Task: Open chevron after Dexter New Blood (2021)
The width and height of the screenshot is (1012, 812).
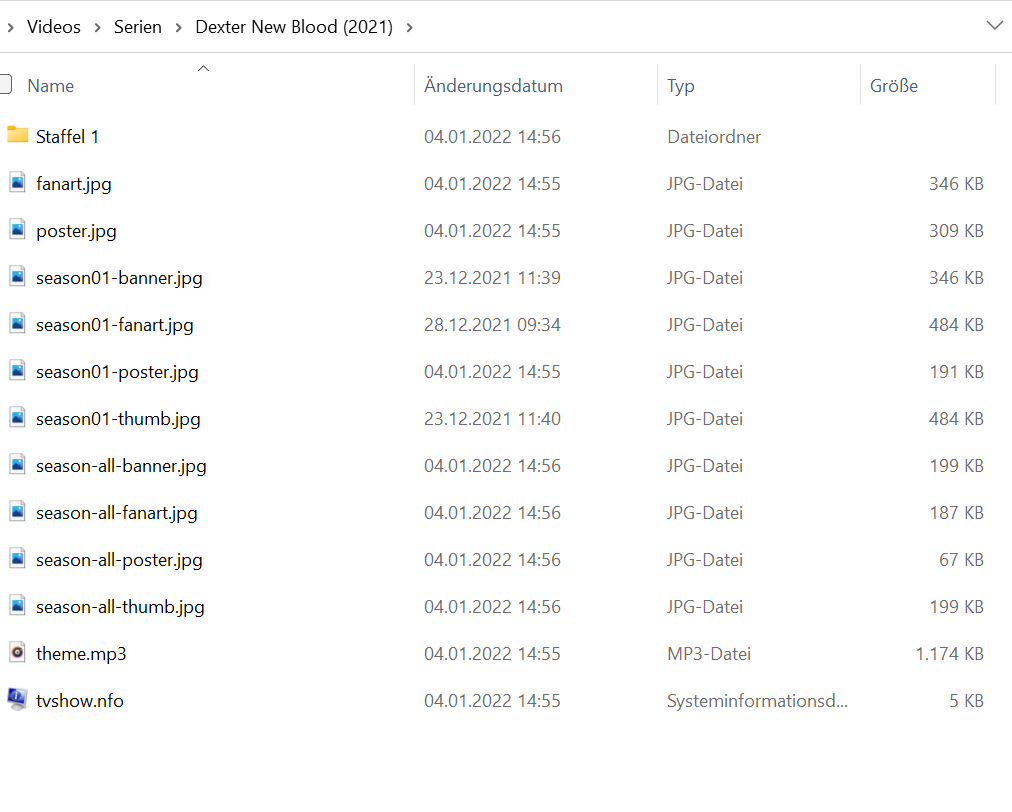Action: point(409,28)
